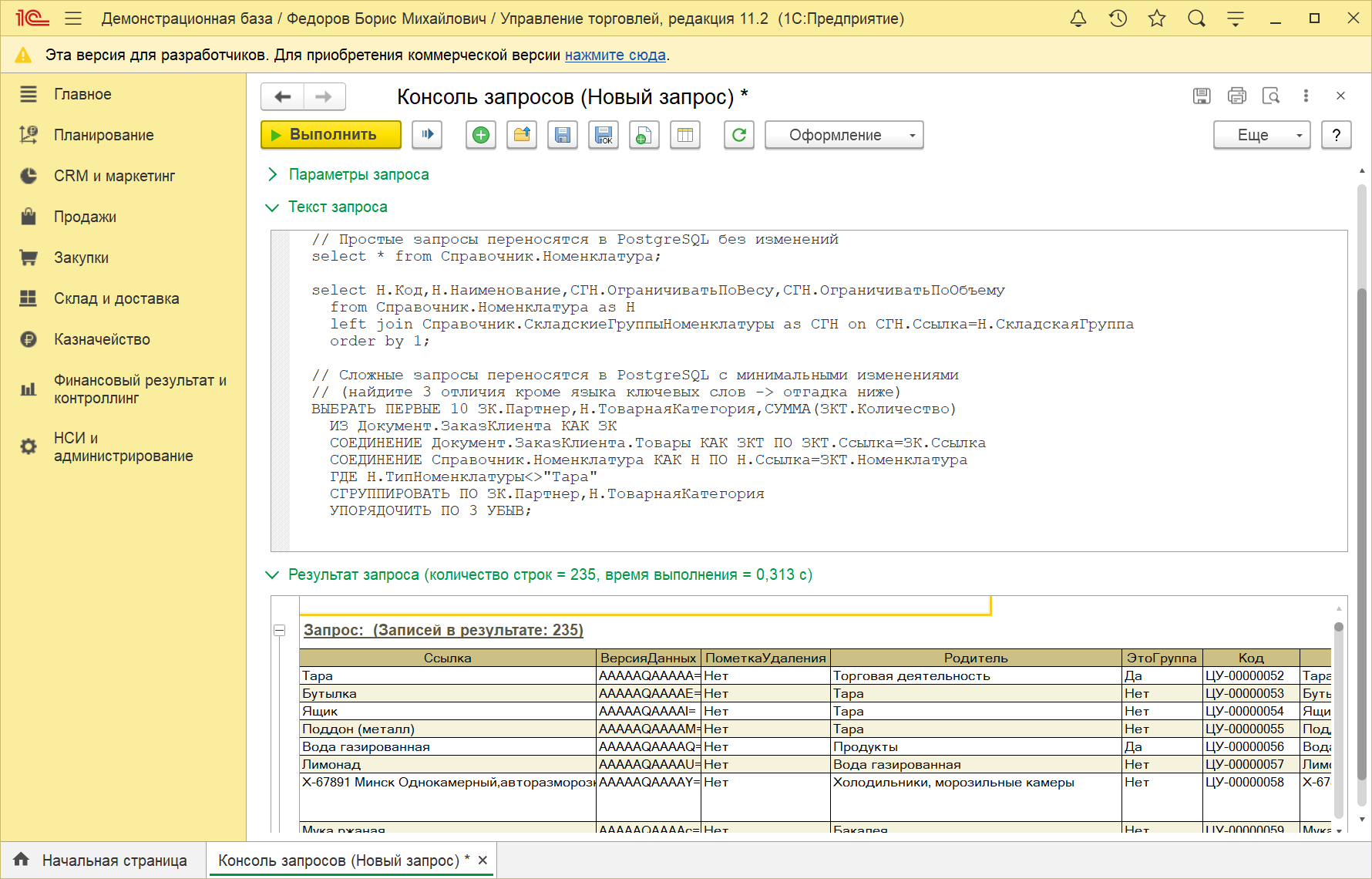Click the step-execution blue arrow icon
The height and width of the screenshot is (879, 1372).
coord(427,135)
